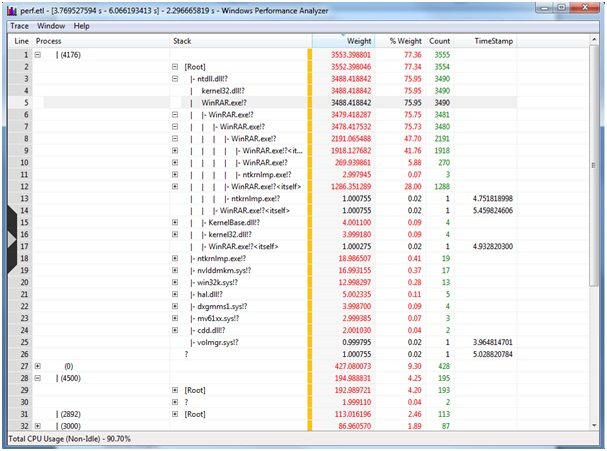Collapse the WinRAR.exe!? node on line 7

tap(175, 127)
